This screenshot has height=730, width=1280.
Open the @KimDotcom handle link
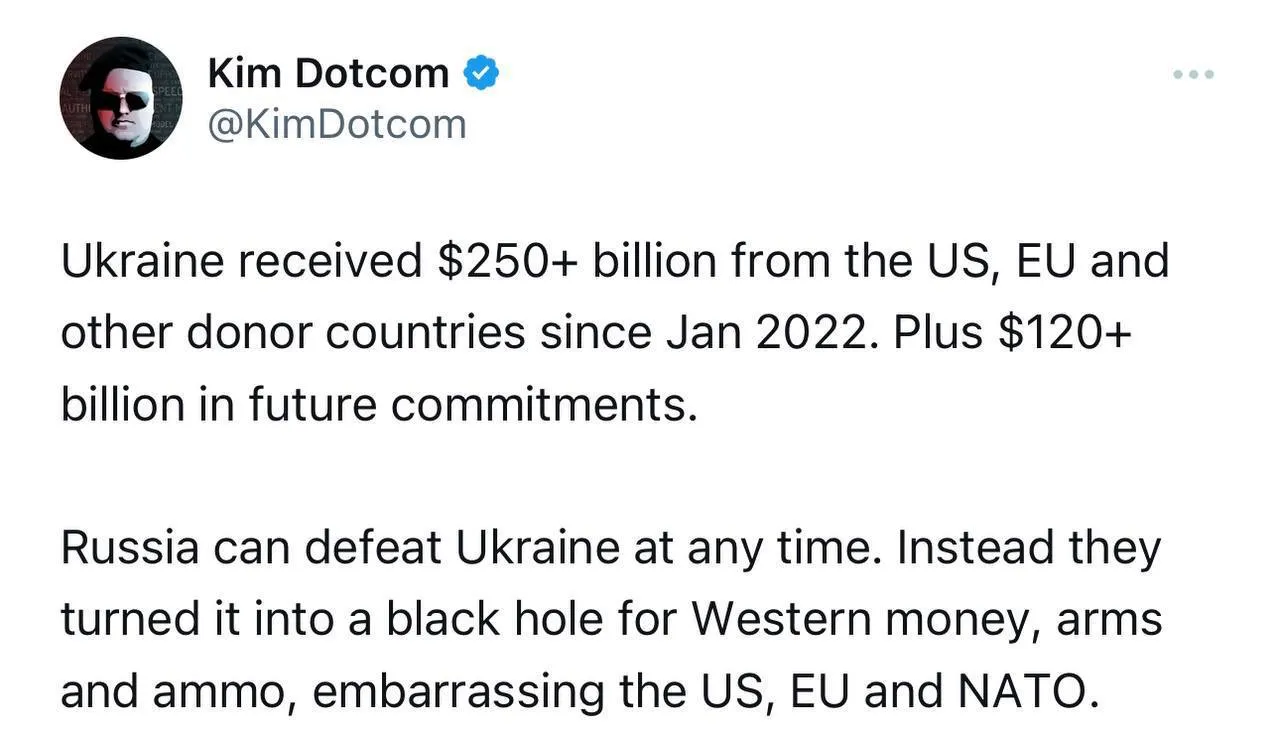[x=336, y=124]
